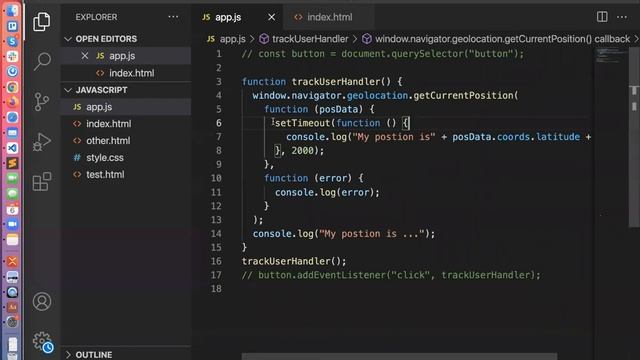The width and height of the screenshot is (640, 360).
Task: Open editor More Actions ellipsis
Action: coord(622,17)
